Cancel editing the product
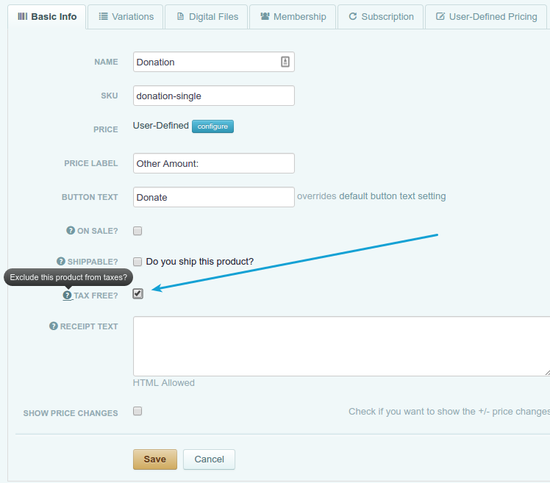The image size is (550, 483). (x=209, y=459)
